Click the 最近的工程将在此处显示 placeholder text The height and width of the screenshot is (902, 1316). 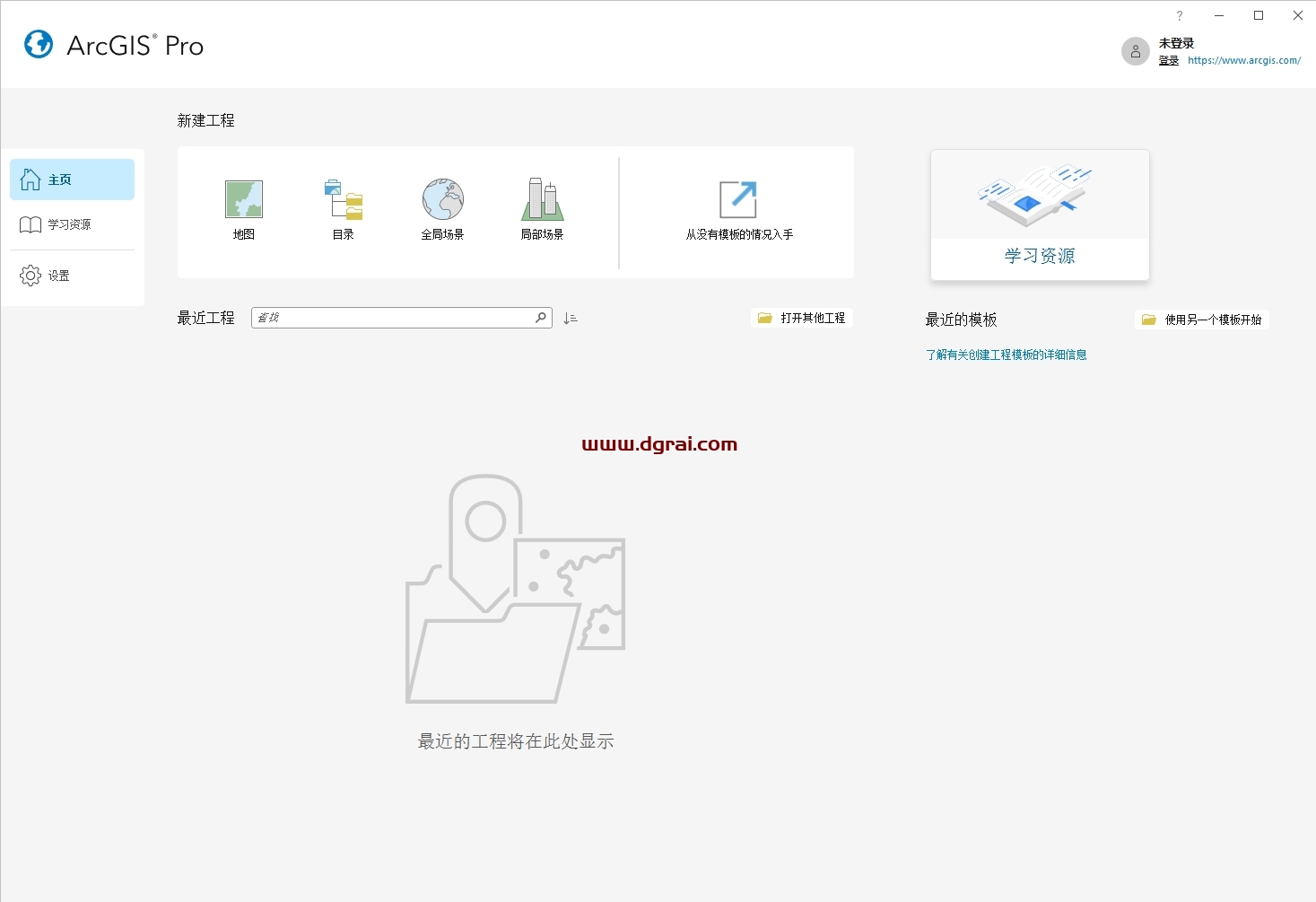coord(516,741)
